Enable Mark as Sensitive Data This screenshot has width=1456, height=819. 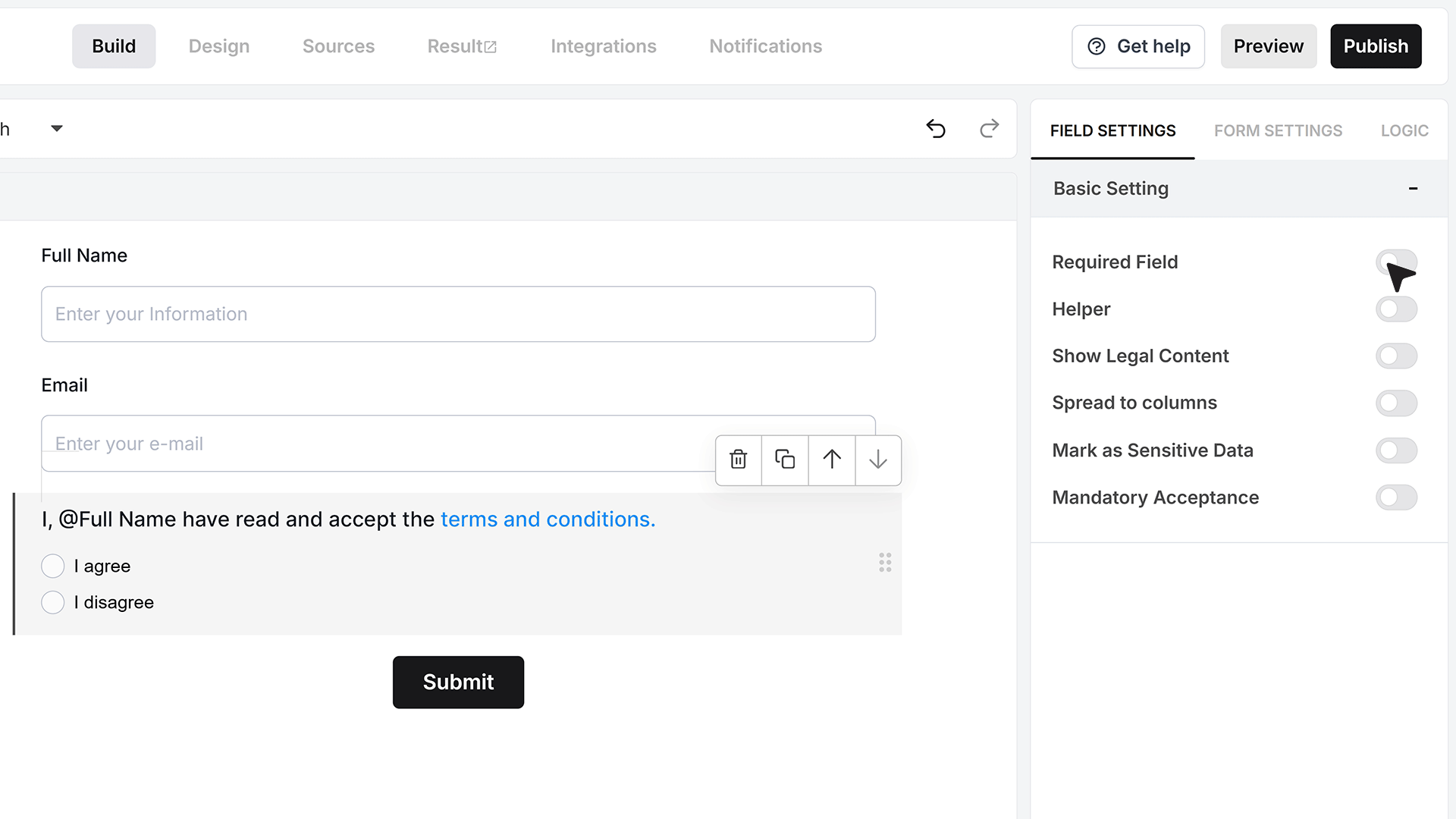pos(1396,450)
